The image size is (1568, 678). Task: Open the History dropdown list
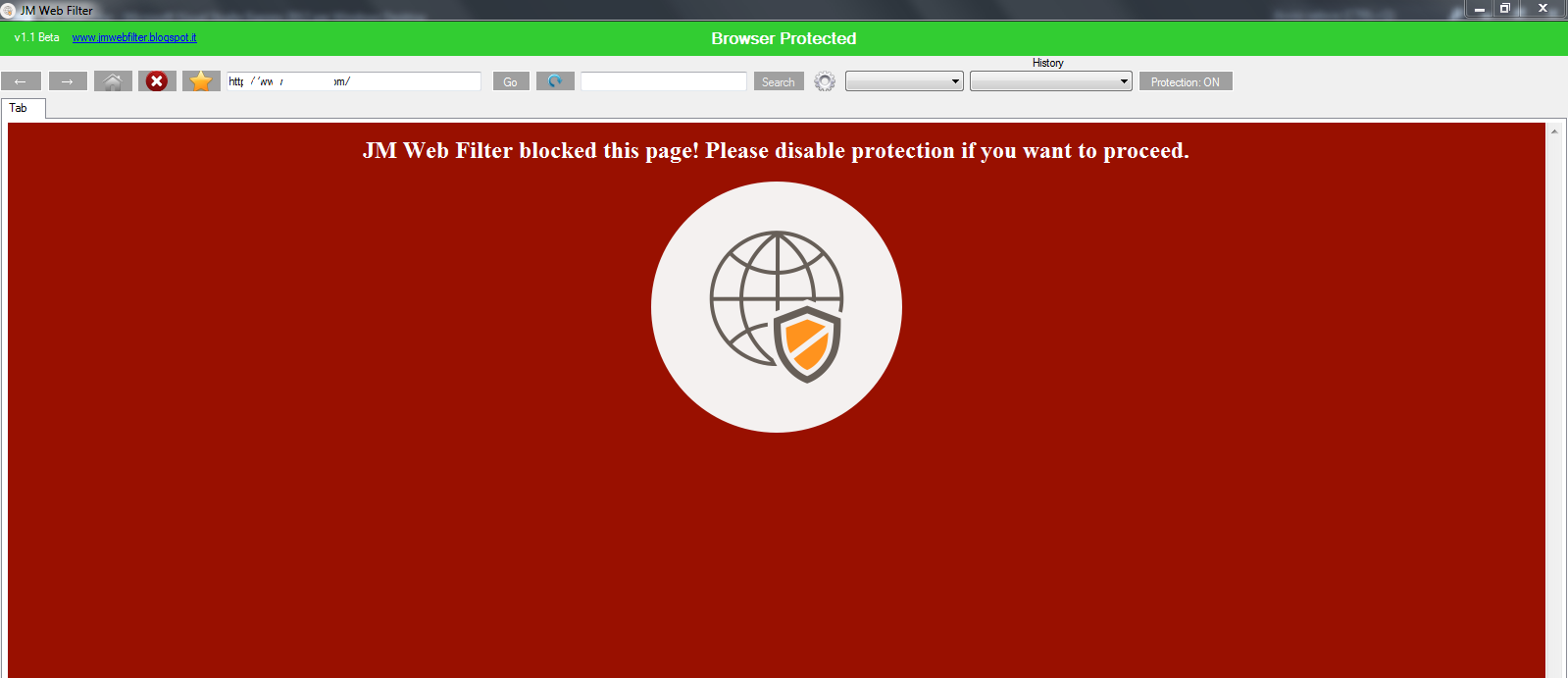point(1051,81)
